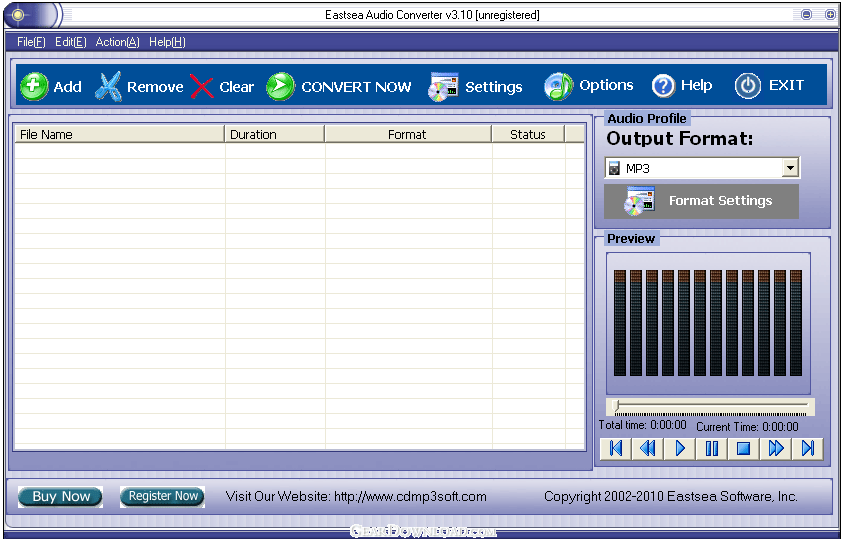
Task: Fast forward the preview playback
Action: tap(776, 448)
